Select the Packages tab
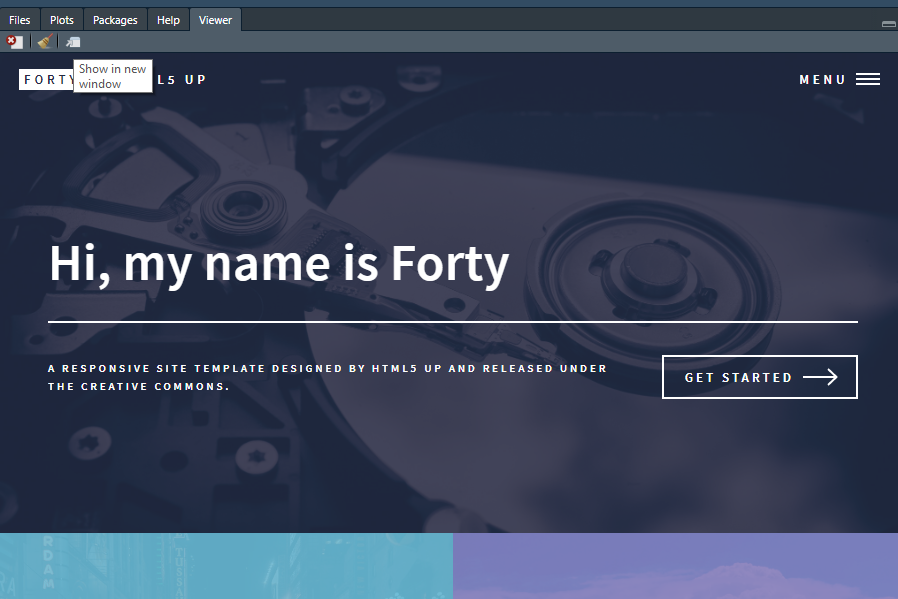898x599 pixels. coord(115,20)
